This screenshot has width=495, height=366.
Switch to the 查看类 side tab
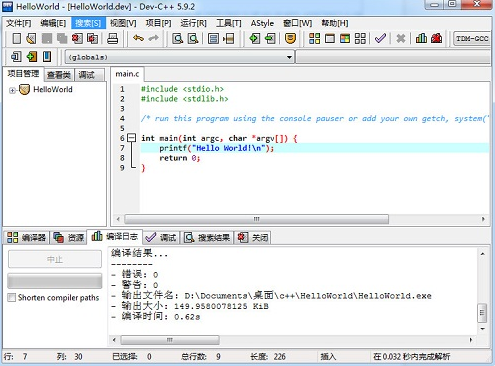click(x=59, y=75)
